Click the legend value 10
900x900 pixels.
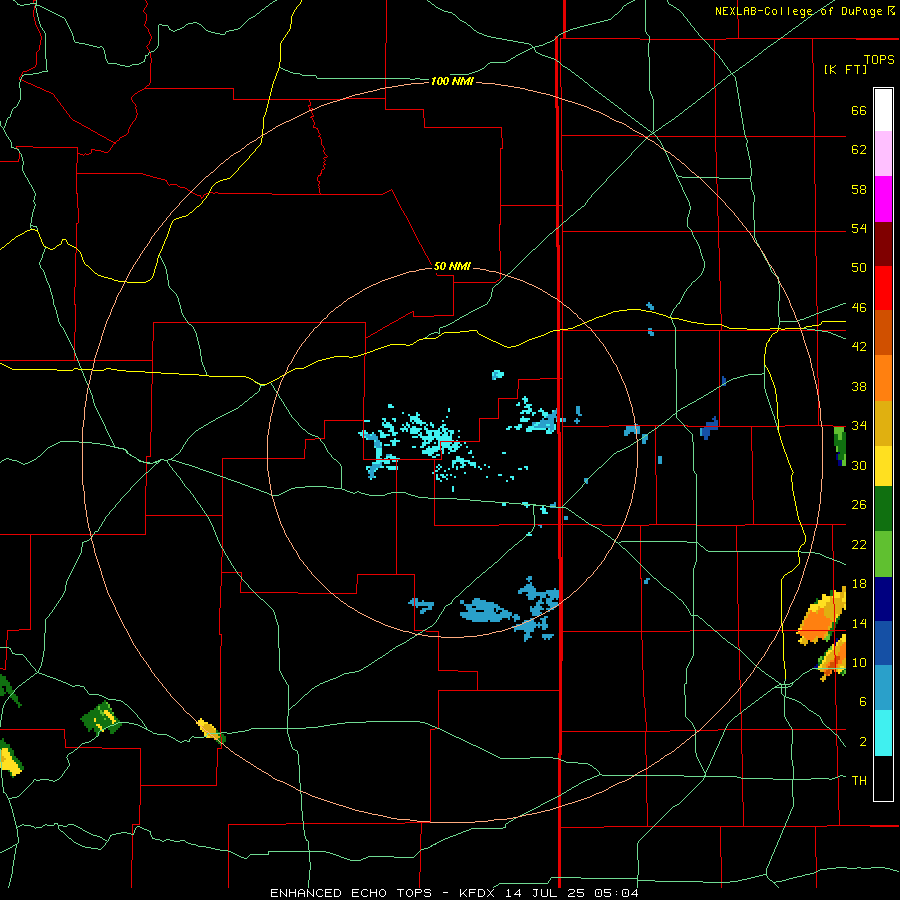pos(859,662)
